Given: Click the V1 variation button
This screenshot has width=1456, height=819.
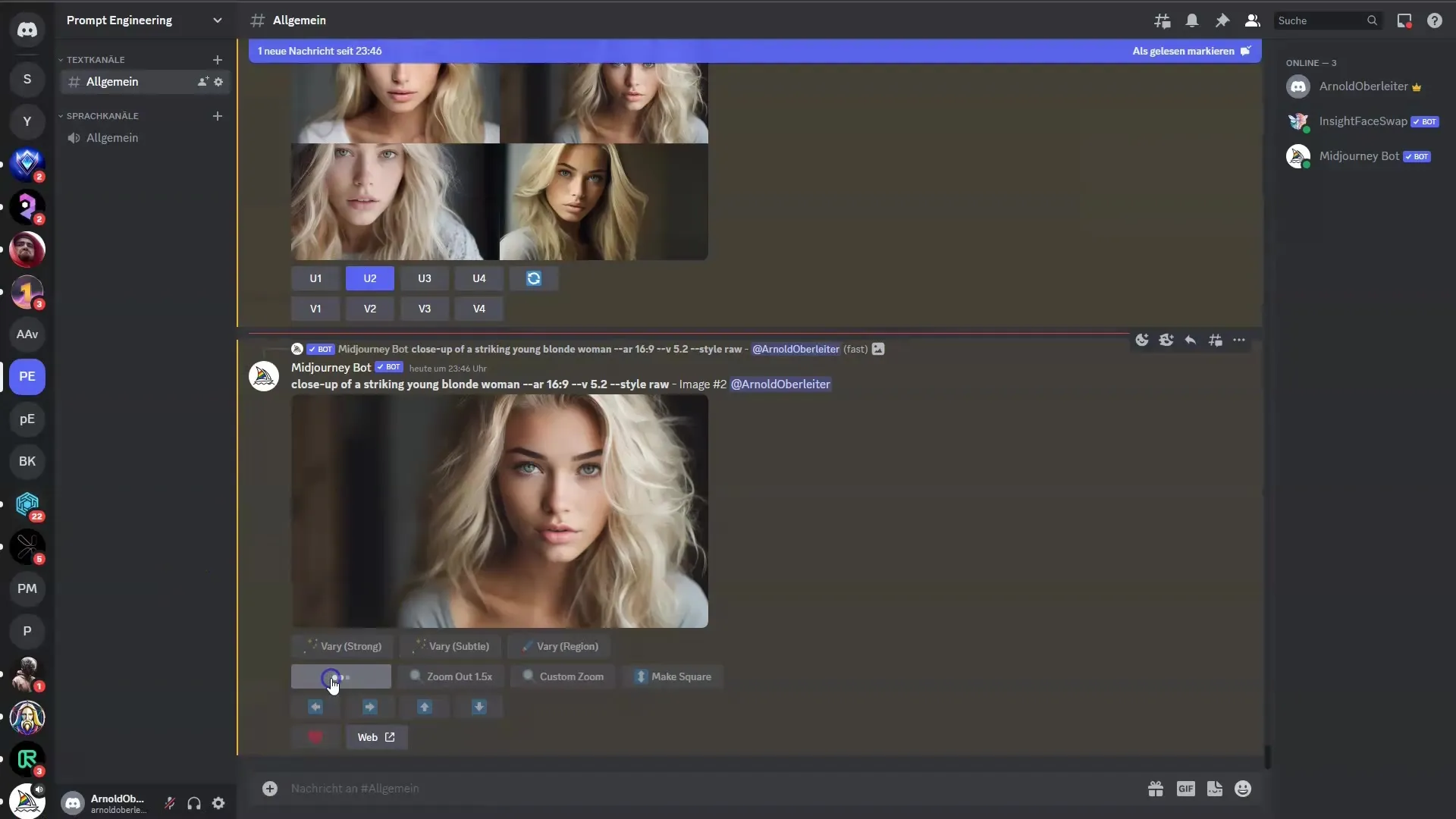Looking at the screenshot, I should (315, 308).
